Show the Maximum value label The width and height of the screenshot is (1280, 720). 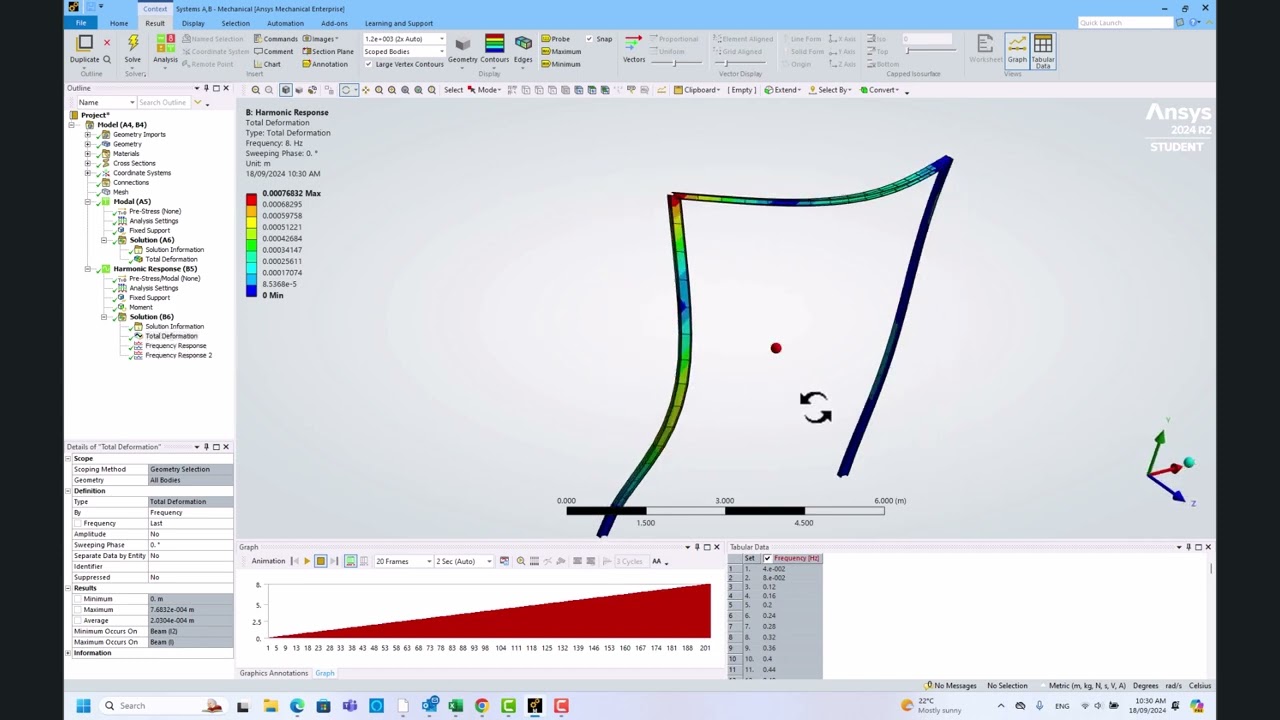(x=561, y=51)
